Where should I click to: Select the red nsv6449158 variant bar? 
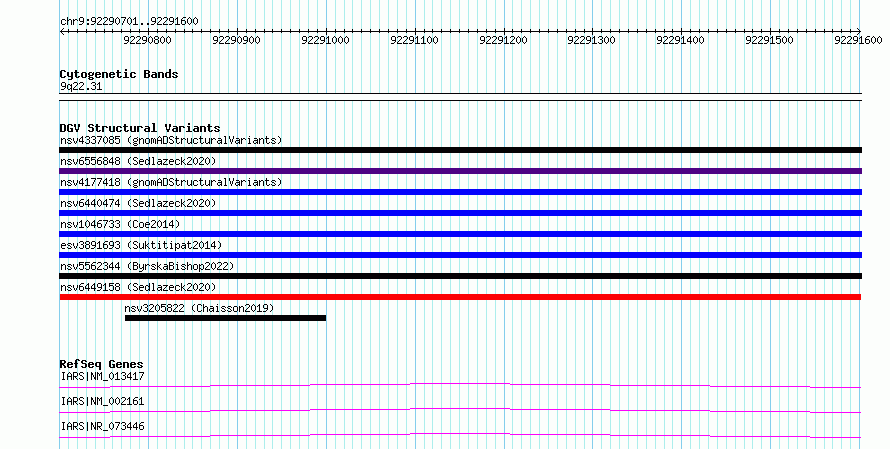[x=460, y=297]
